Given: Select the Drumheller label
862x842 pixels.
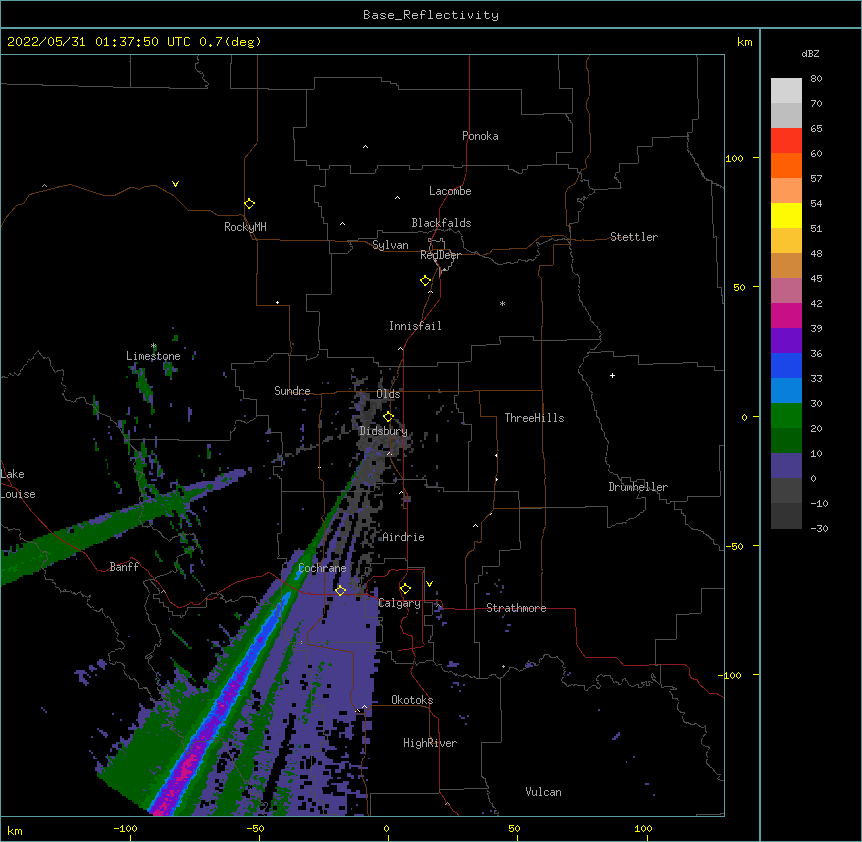Looking at the screenshot, I should [638, 487].
